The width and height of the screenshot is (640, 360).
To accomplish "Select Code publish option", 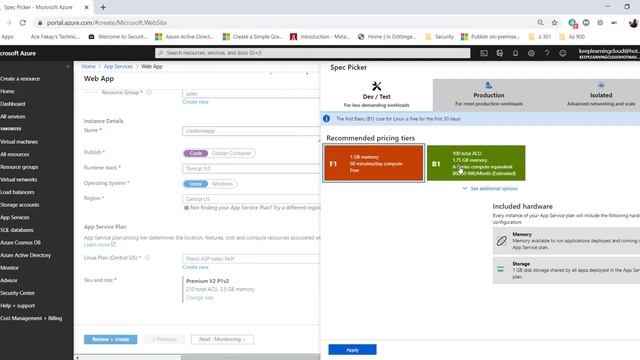I will 196,153.
